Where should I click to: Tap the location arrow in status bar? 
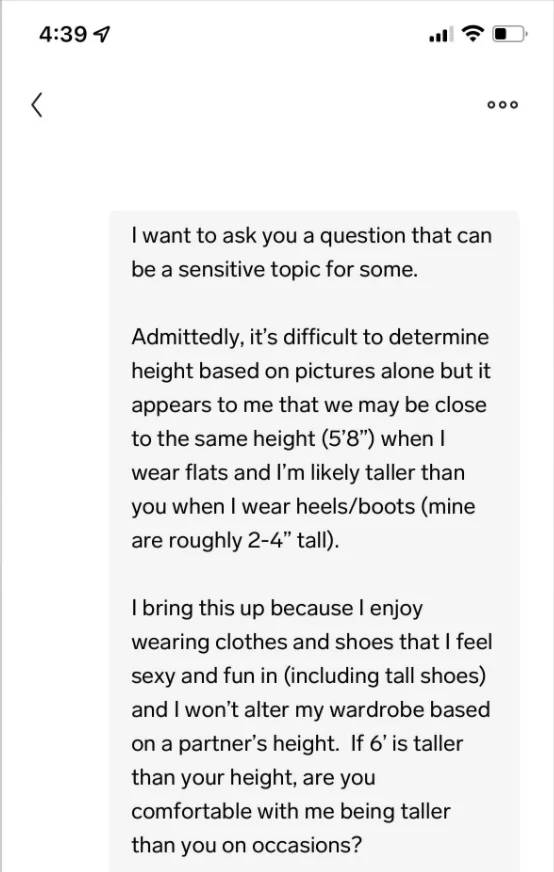click(102, 34)
